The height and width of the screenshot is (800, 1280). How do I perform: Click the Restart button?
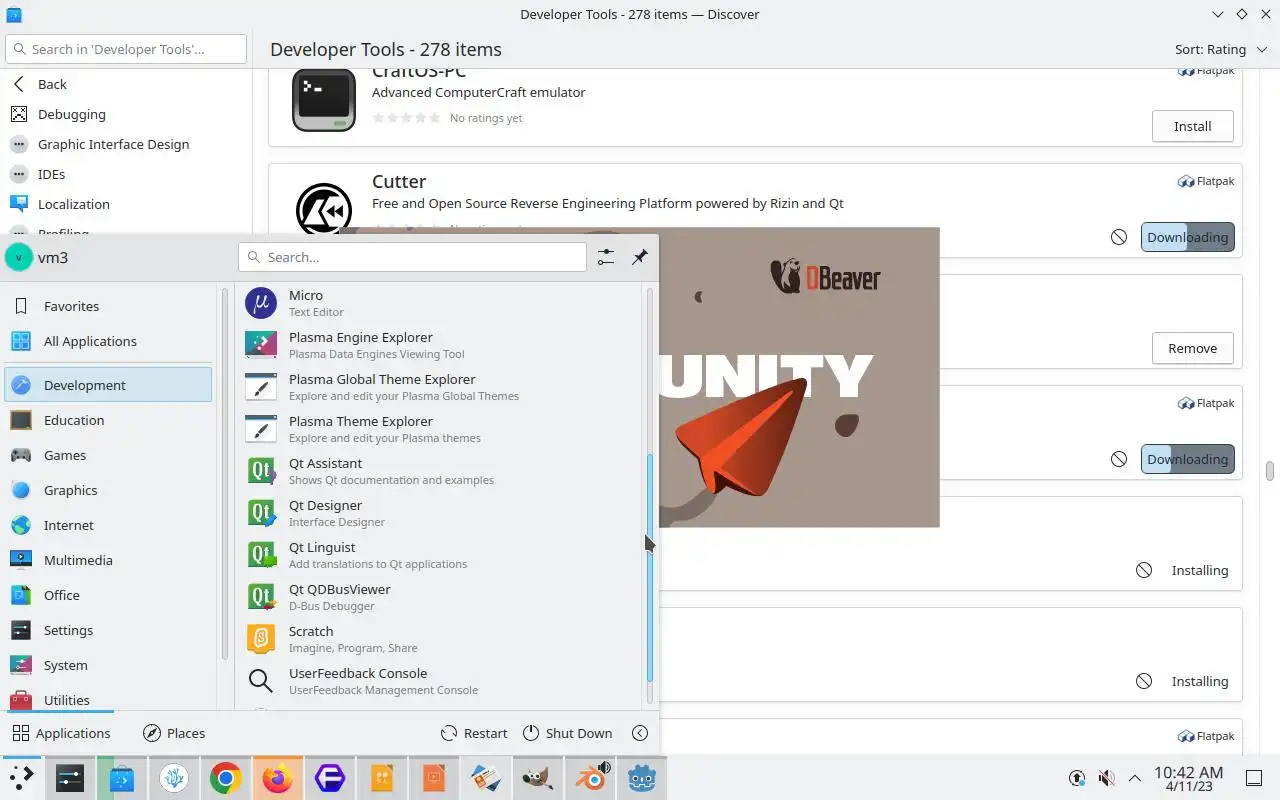(475, 733)
